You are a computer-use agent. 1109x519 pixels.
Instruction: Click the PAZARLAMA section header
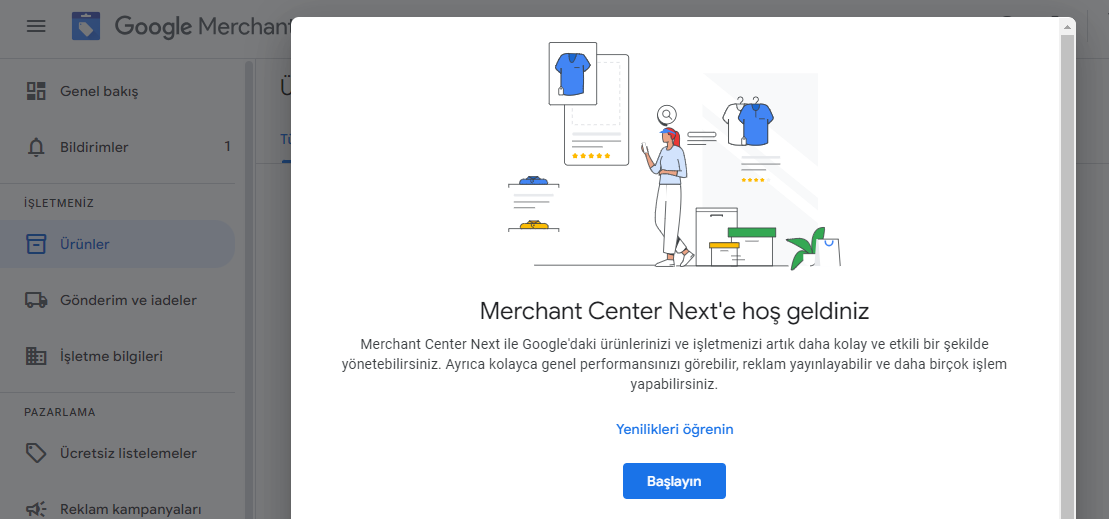click(59, 412)
